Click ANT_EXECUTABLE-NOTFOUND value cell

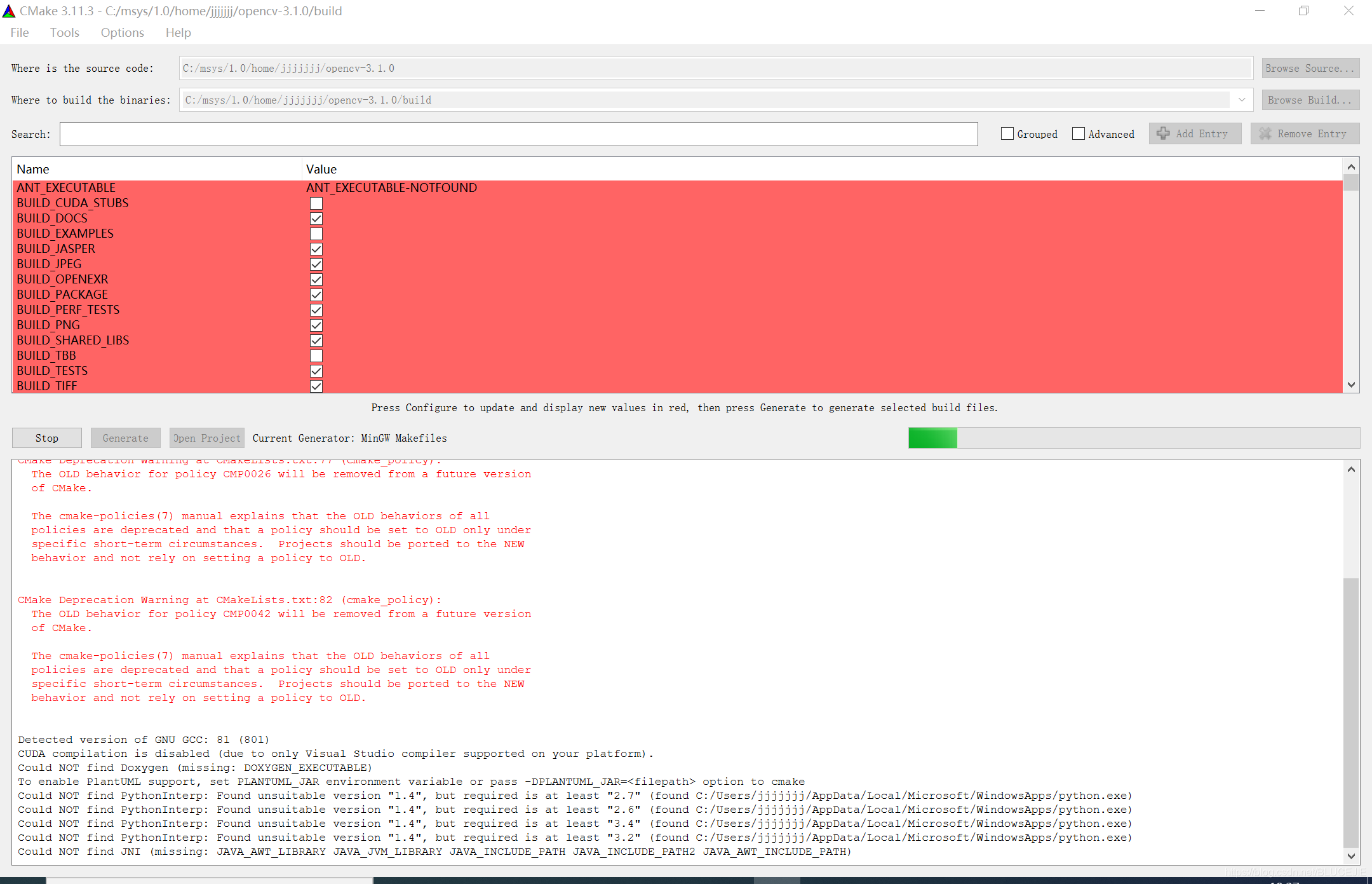point(391,187)
